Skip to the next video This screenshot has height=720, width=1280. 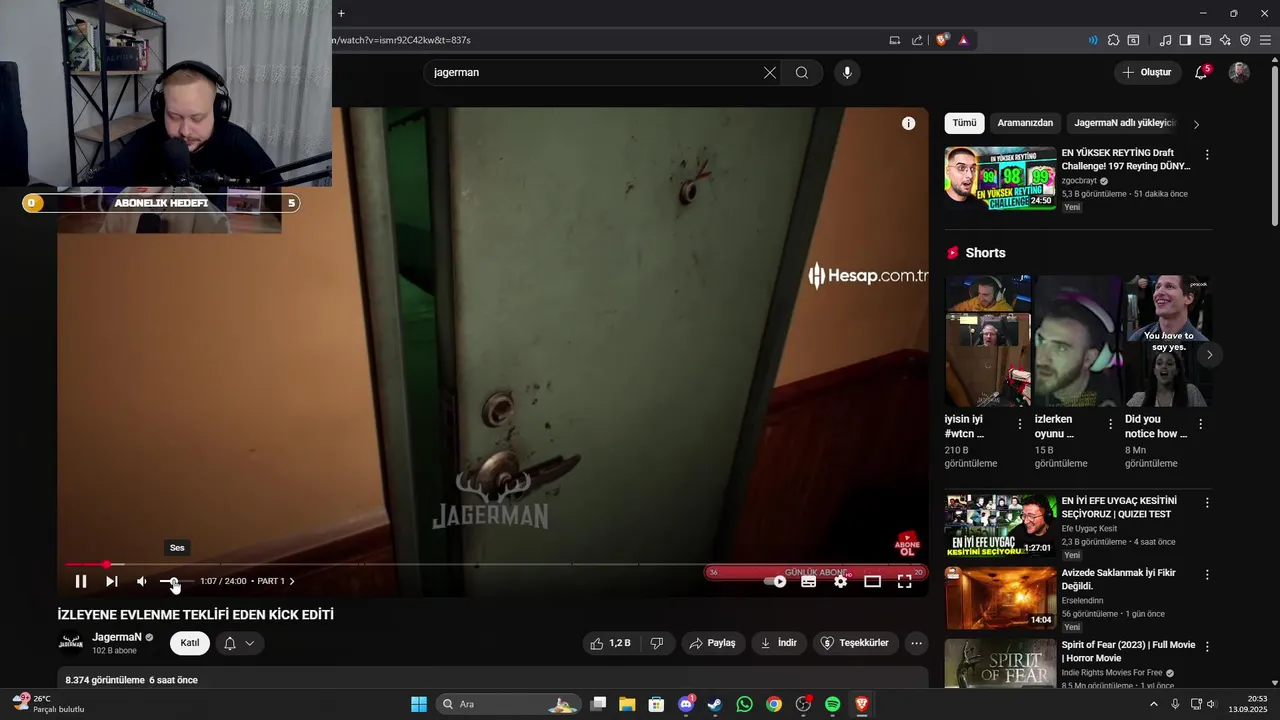(112, 581)
